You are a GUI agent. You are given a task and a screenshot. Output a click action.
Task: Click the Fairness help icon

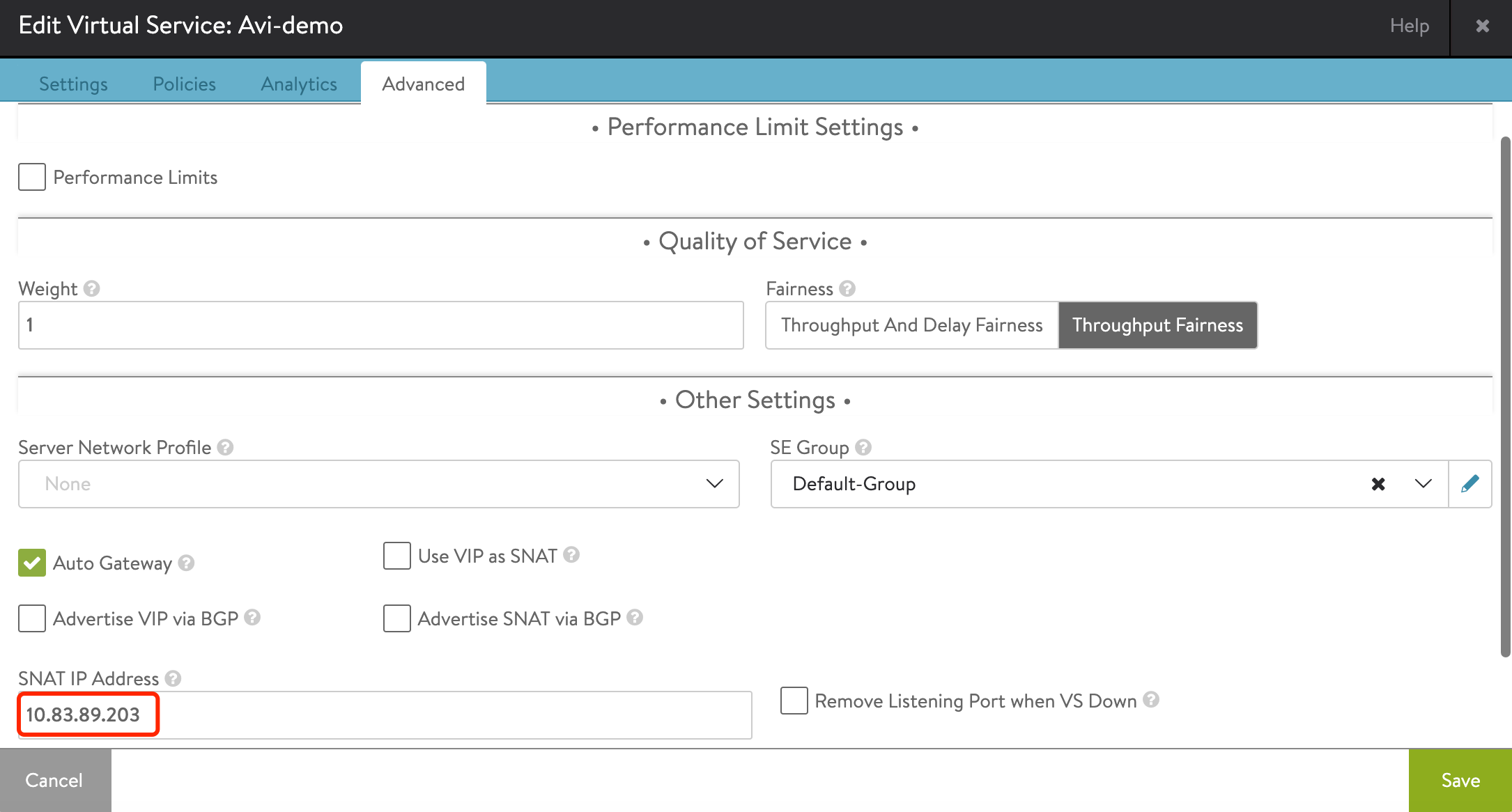[x=847, y=288]
